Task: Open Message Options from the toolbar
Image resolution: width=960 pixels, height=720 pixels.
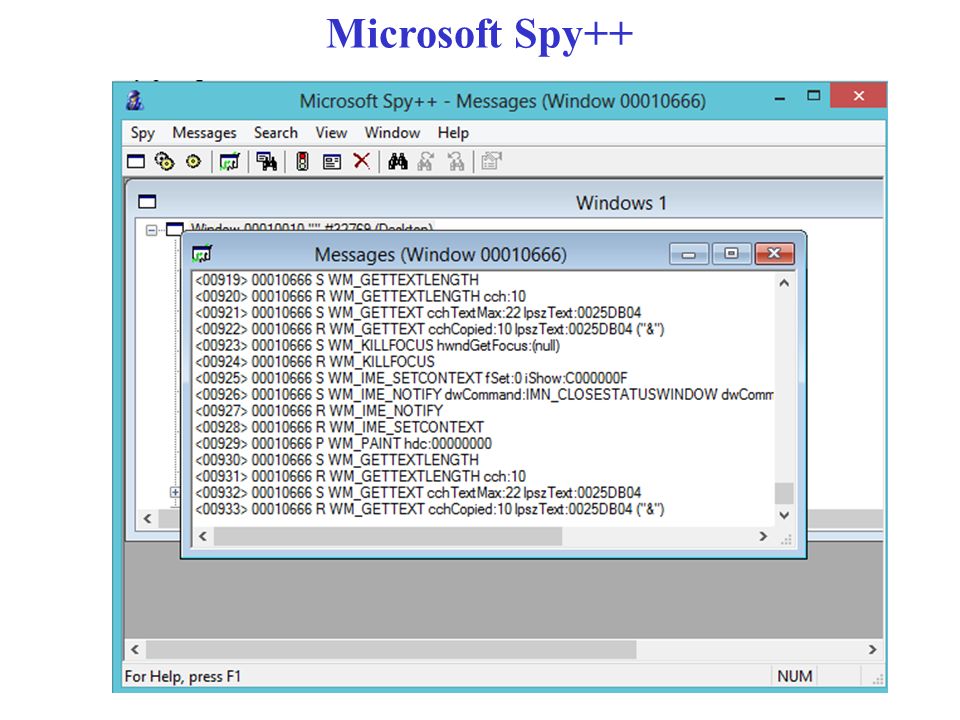Action: point(332,162)
